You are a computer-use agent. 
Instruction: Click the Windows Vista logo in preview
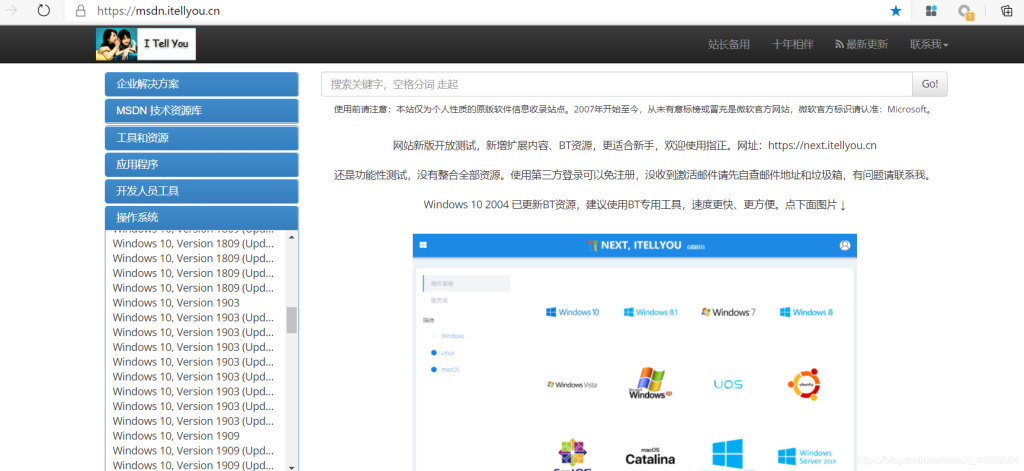click(x=572, y=385)
